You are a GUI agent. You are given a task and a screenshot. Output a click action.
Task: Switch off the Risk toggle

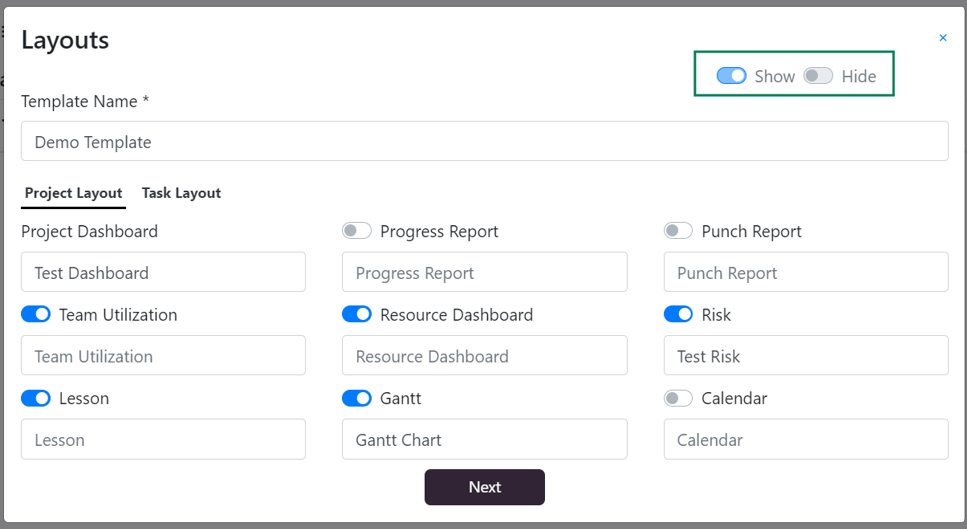point(678,314)
